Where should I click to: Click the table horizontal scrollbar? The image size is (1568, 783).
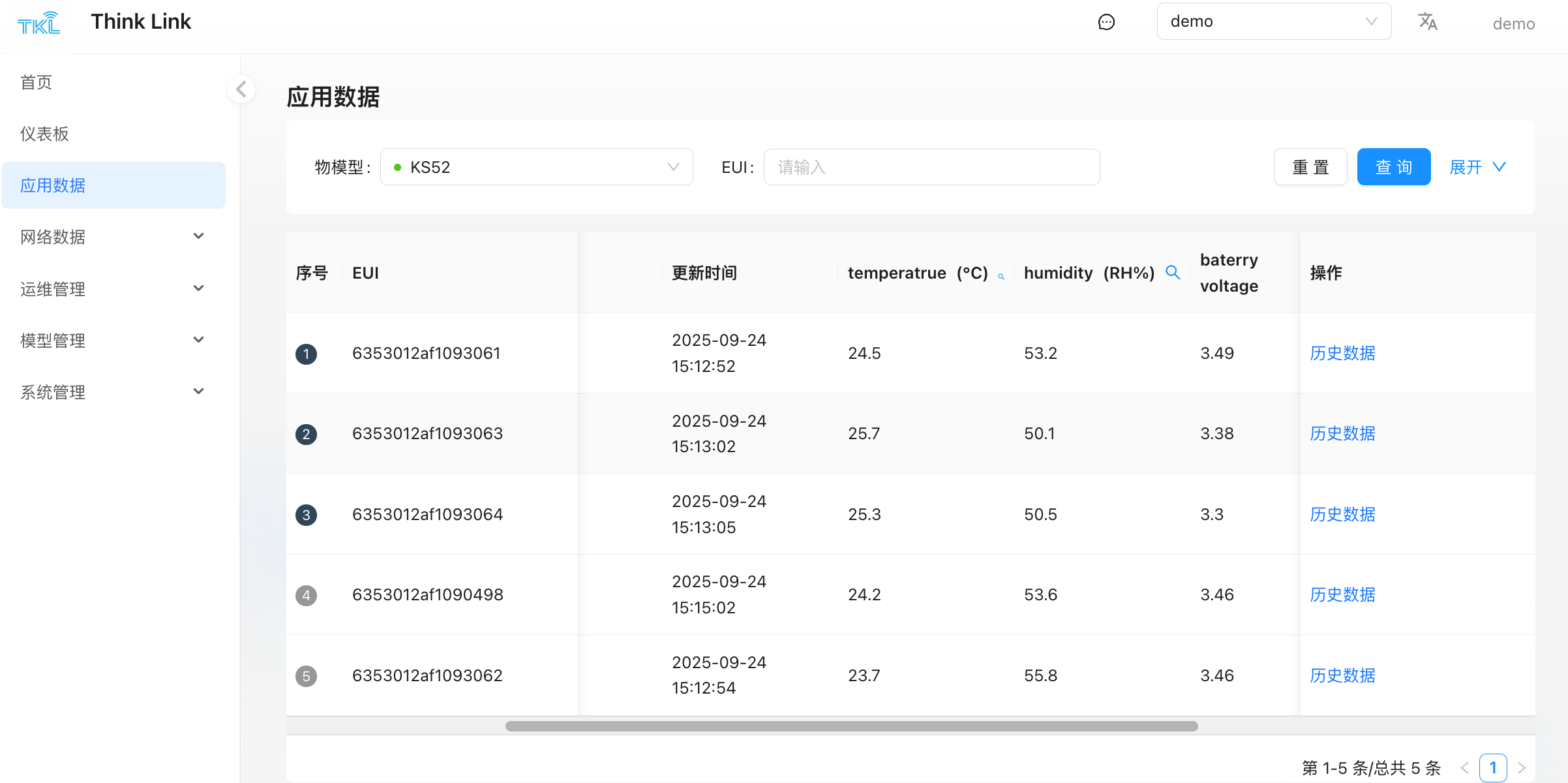pyautogui.click(x=851, y=726)
